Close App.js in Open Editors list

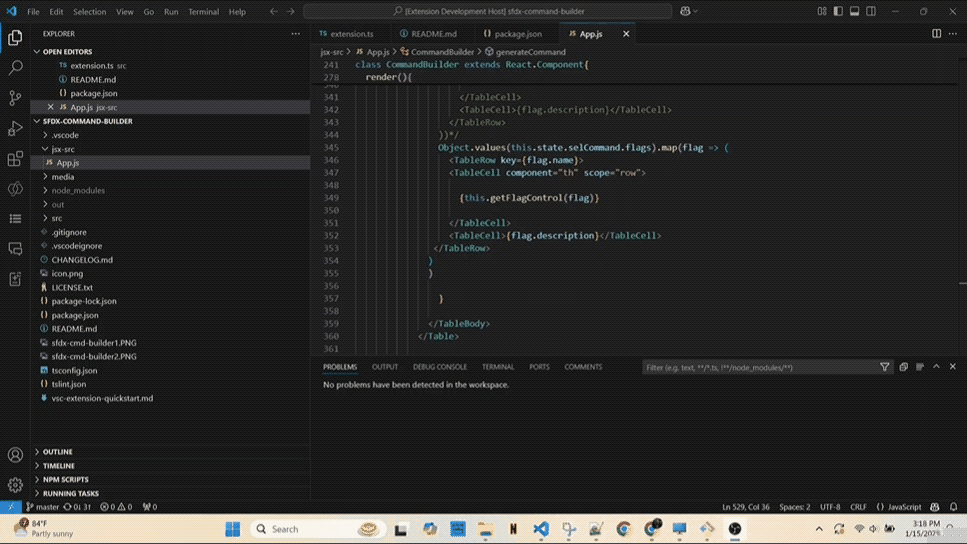click(x=51, y=107)
